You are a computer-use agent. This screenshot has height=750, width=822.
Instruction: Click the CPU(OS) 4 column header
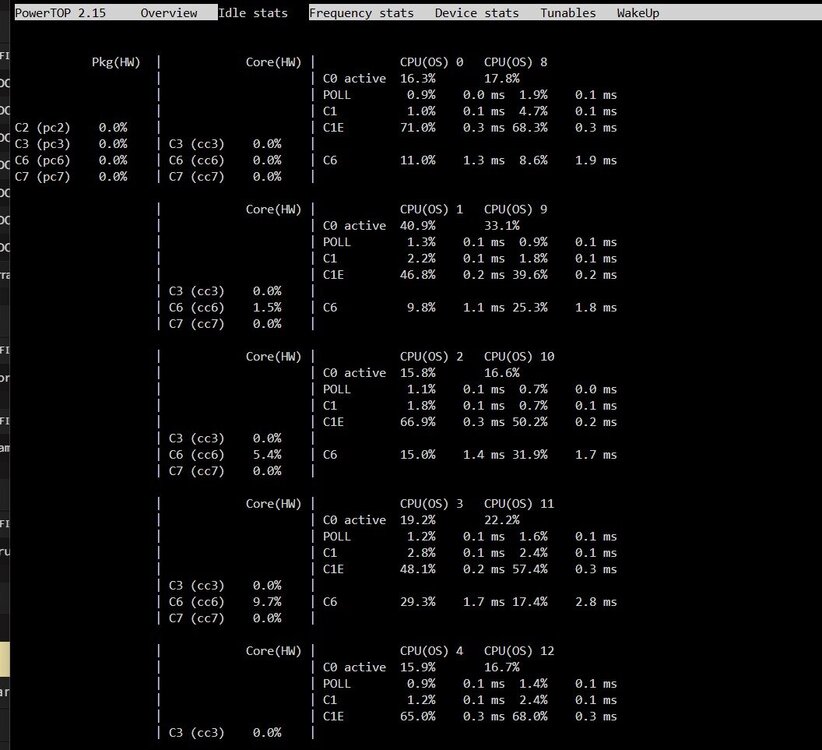431,651
